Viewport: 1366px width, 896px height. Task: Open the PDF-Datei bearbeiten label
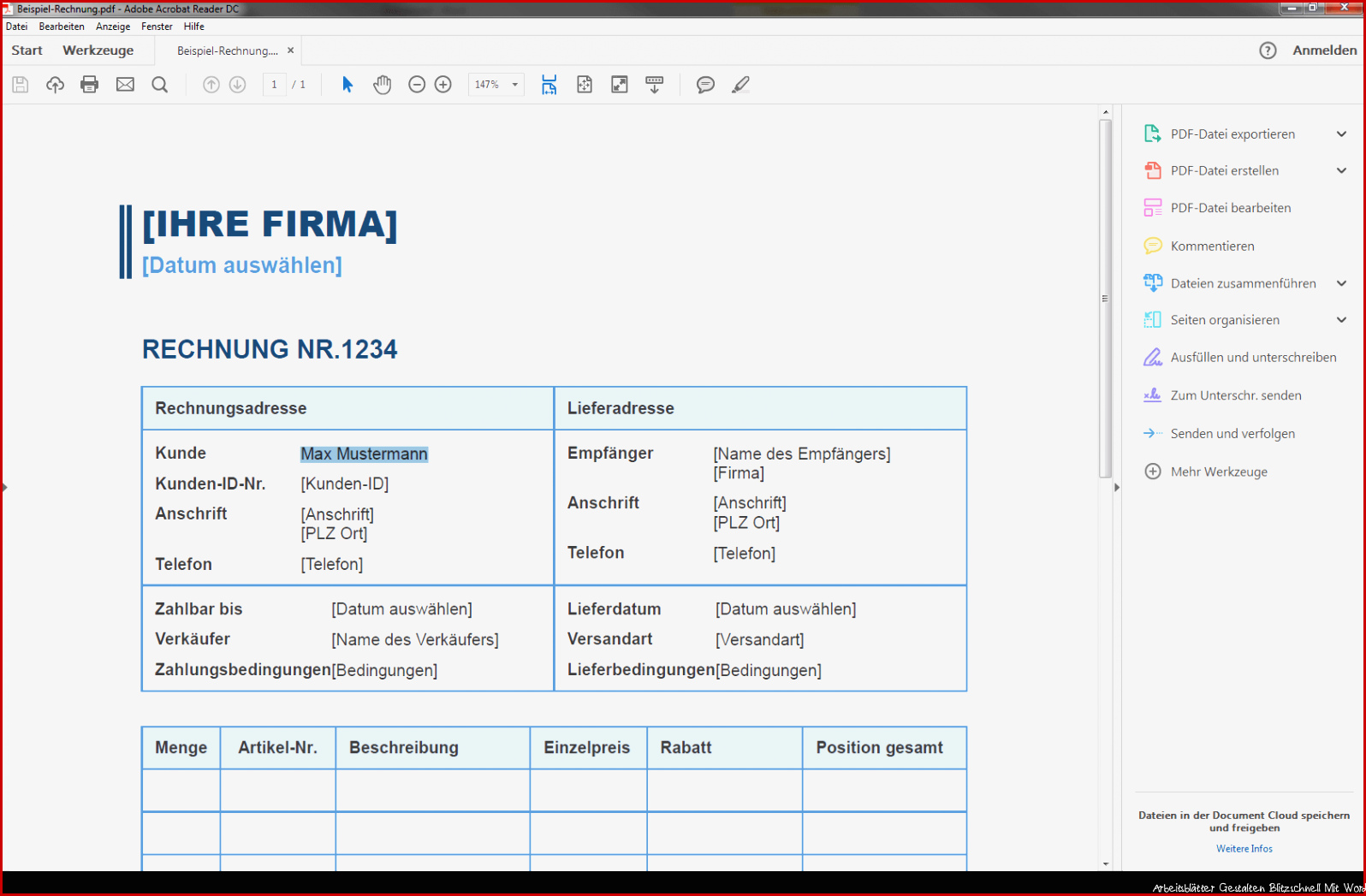[1231, 208]
